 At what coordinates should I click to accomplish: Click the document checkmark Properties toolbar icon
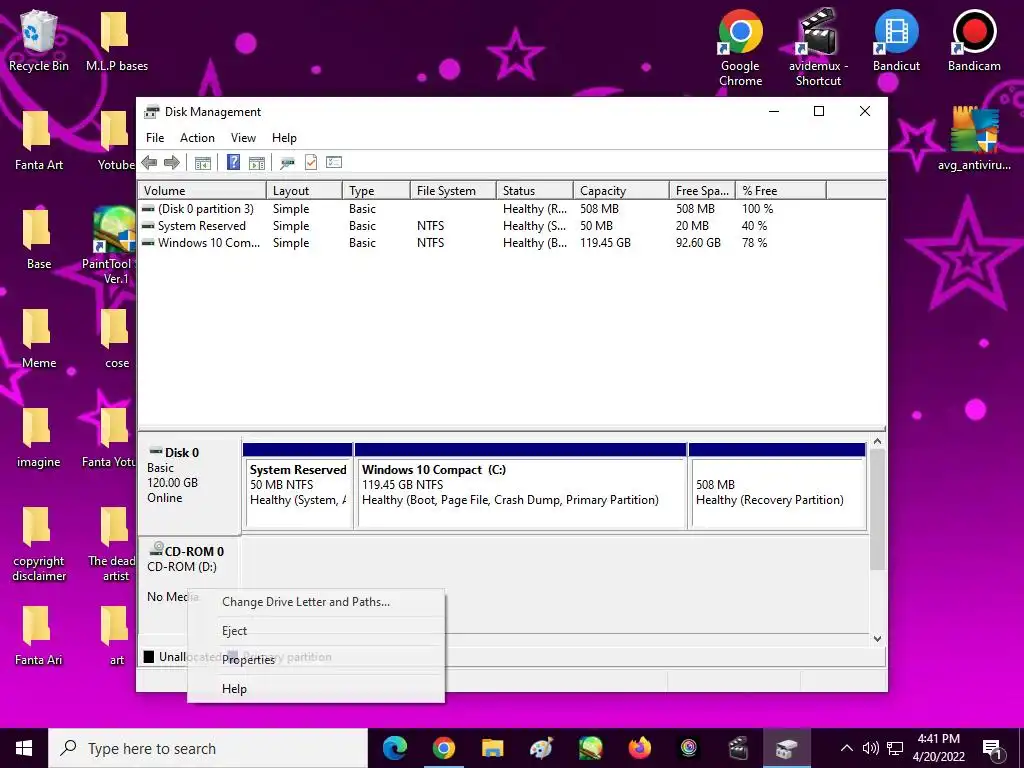point(311,162)
